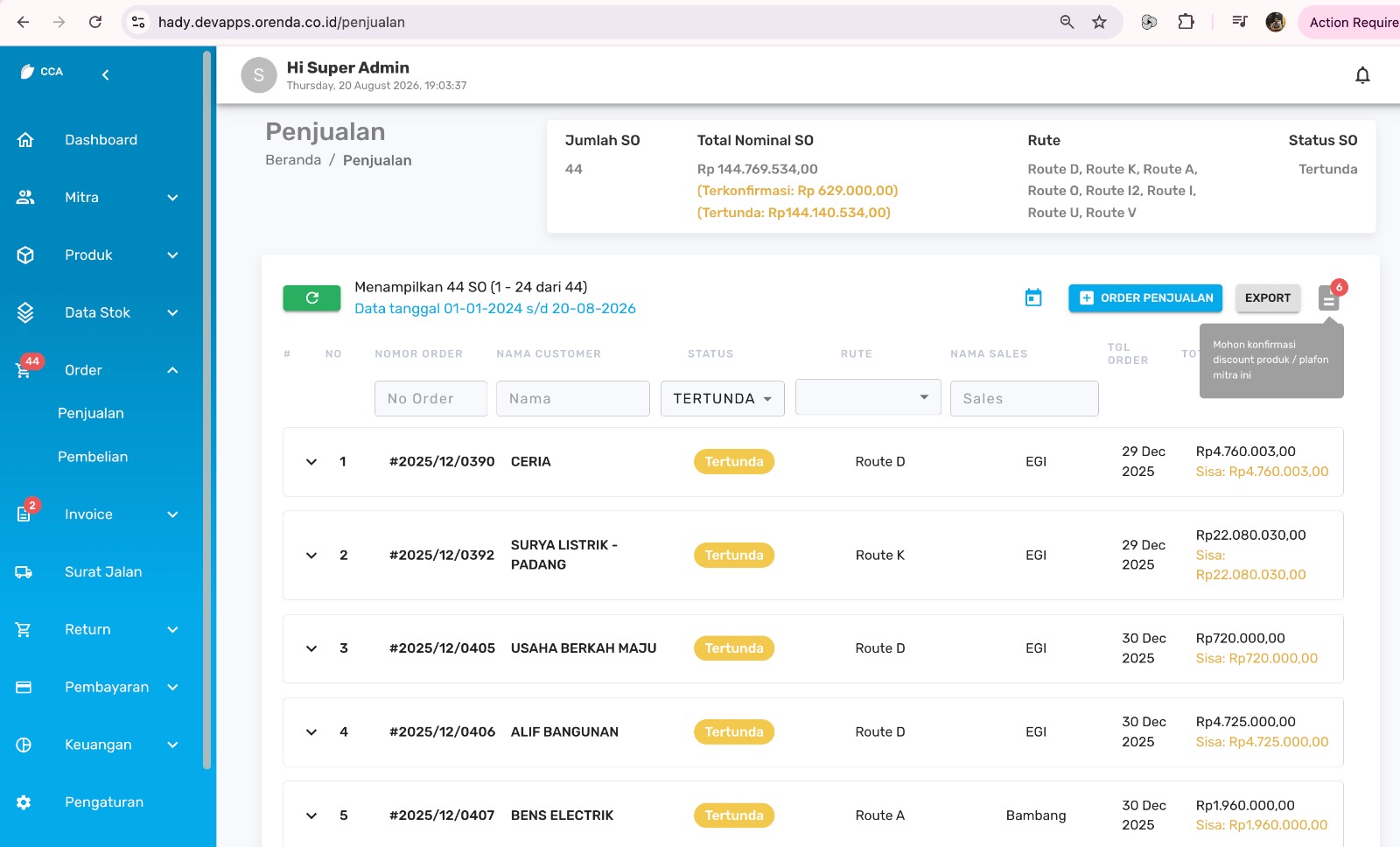Collapse the Order menu in sidebar
This screenshot has height=847, width=1400.
[172, 370]
